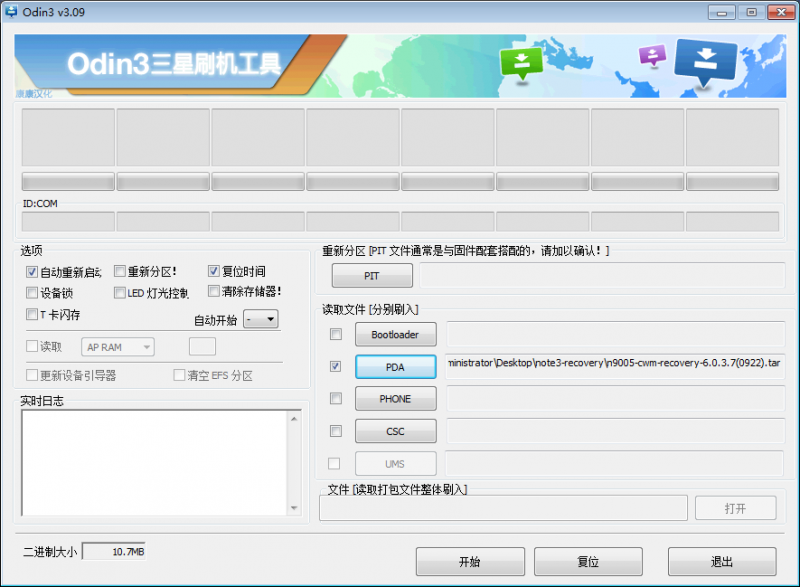
Task: Uncheck the checkbox beside PDA
Action: tap(335, 366)
